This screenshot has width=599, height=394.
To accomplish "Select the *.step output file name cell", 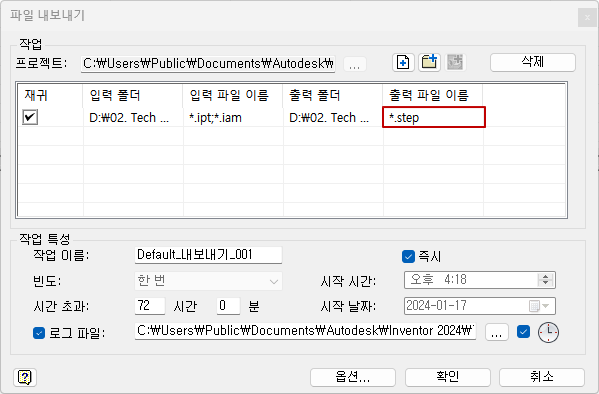I will click(434, 117).
